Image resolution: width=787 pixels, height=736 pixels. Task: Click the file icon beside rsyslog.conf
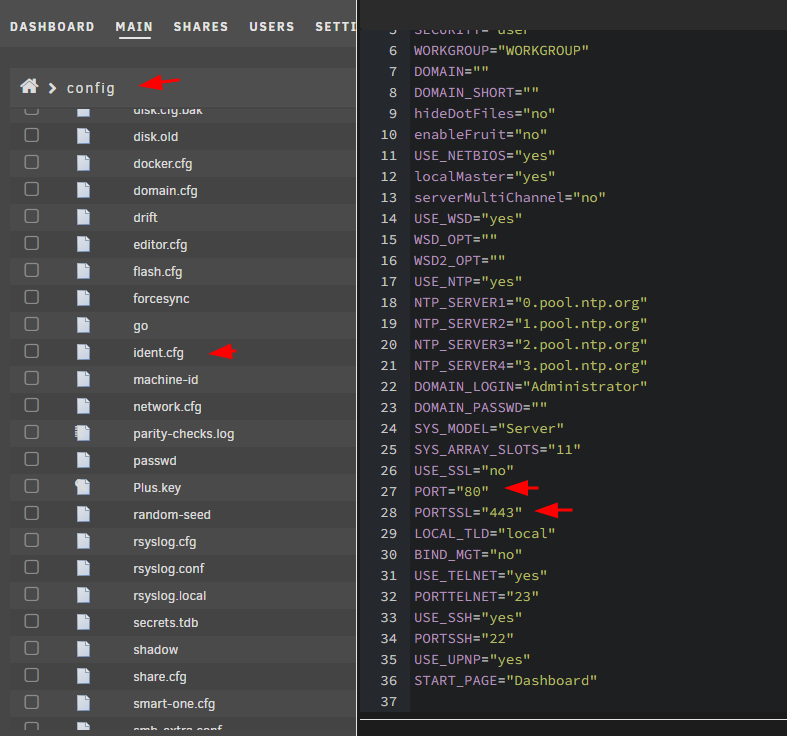83,568
